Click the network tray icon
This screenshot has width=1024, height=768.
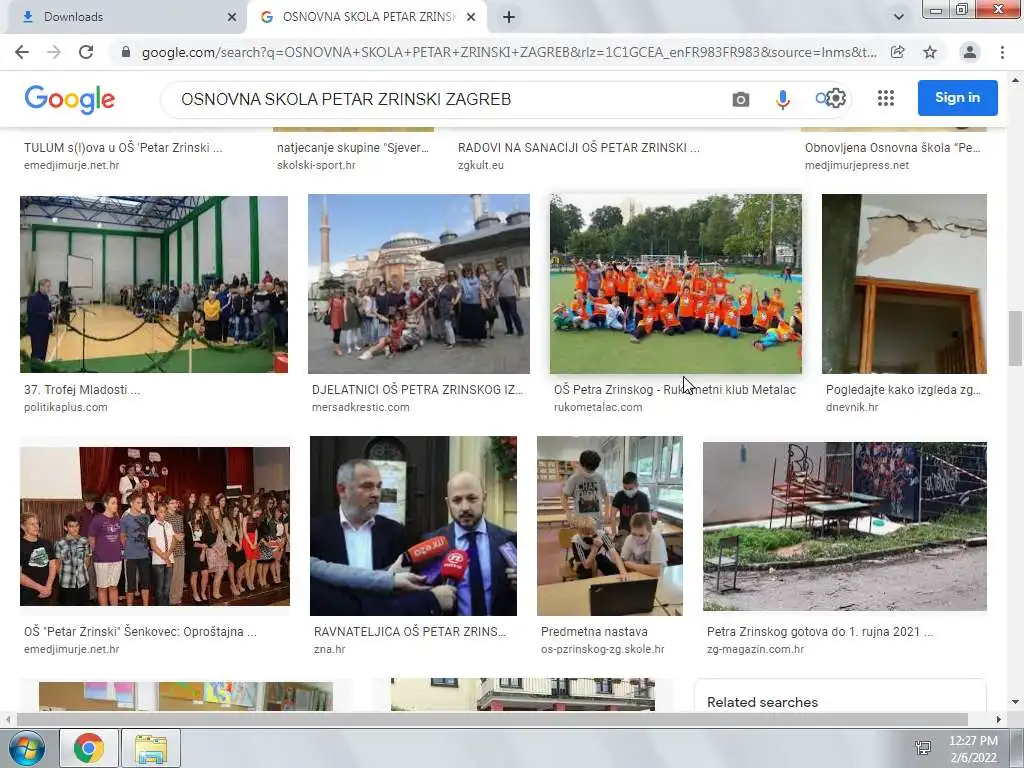click(x=923, y=748)
